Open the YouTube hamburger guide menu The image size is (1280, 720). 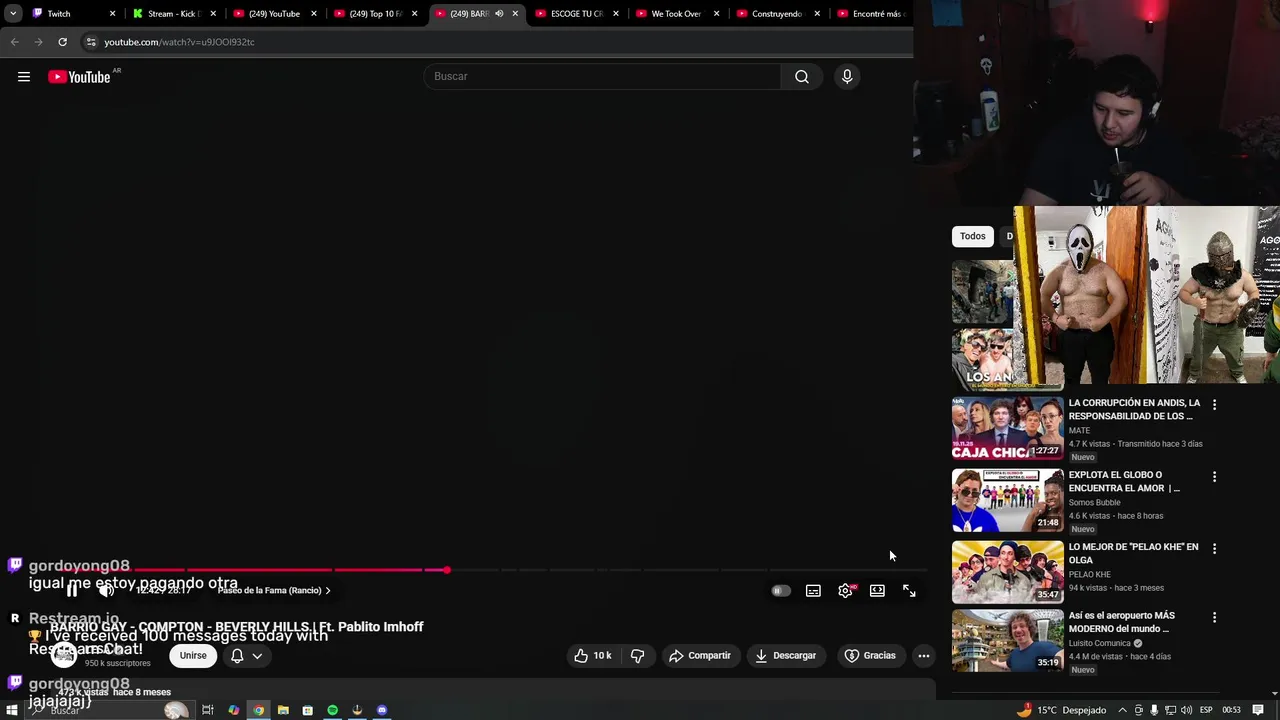pos(24,77)
